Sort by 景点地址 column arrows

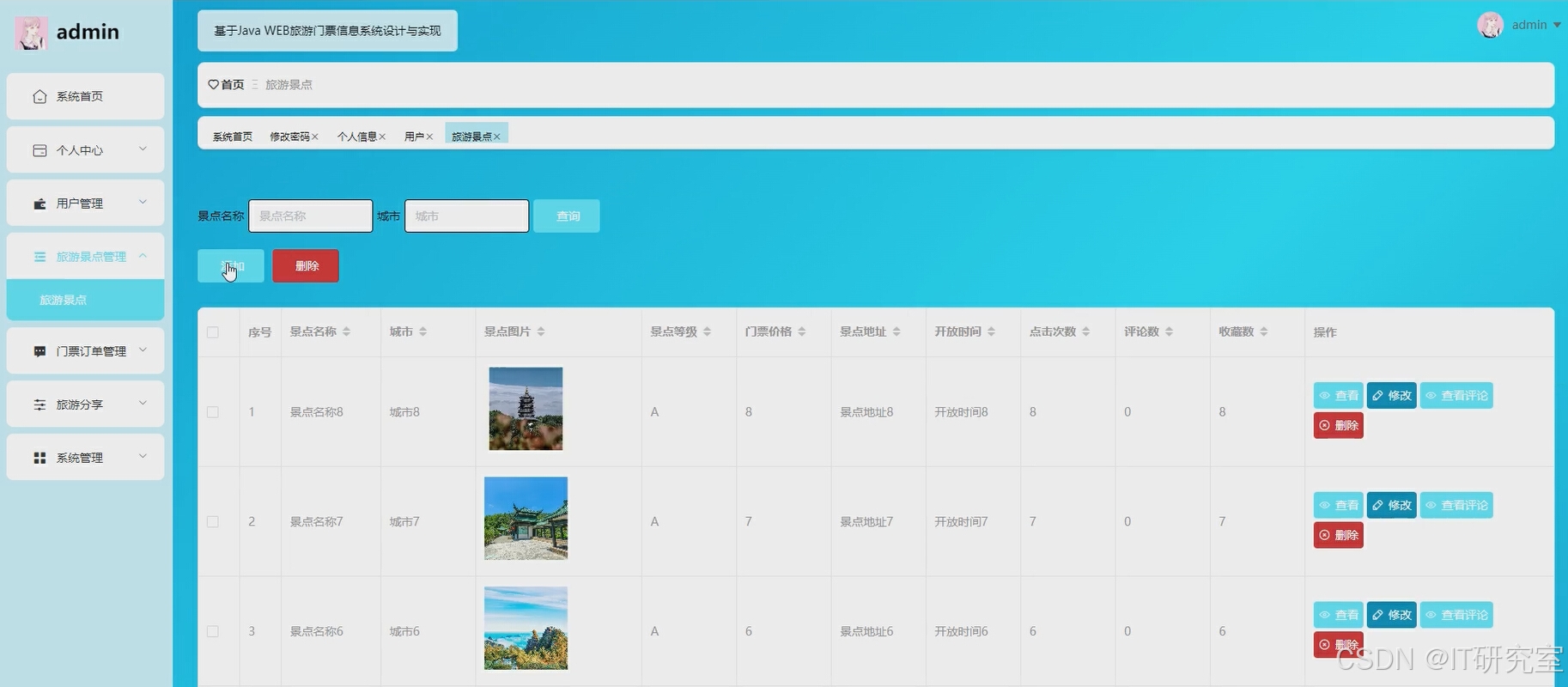click(896, 331)
